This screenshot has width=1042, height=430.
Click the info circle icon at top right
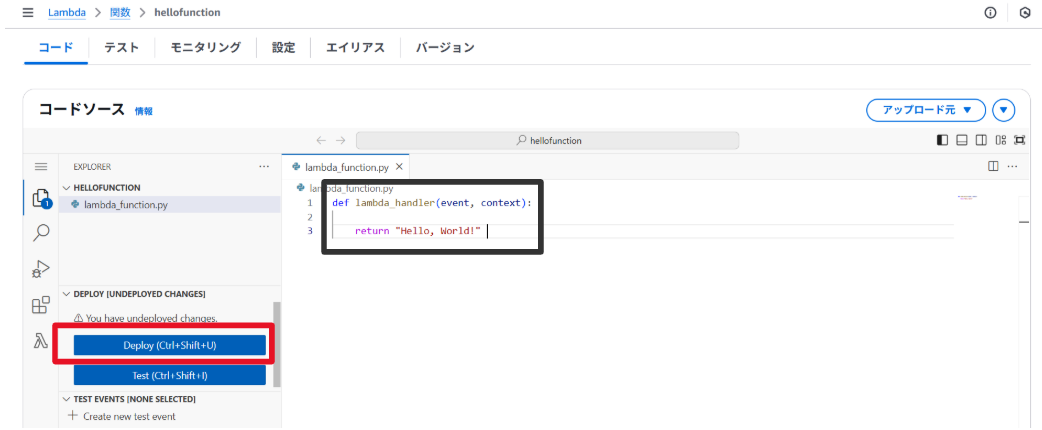click(990, 13)
